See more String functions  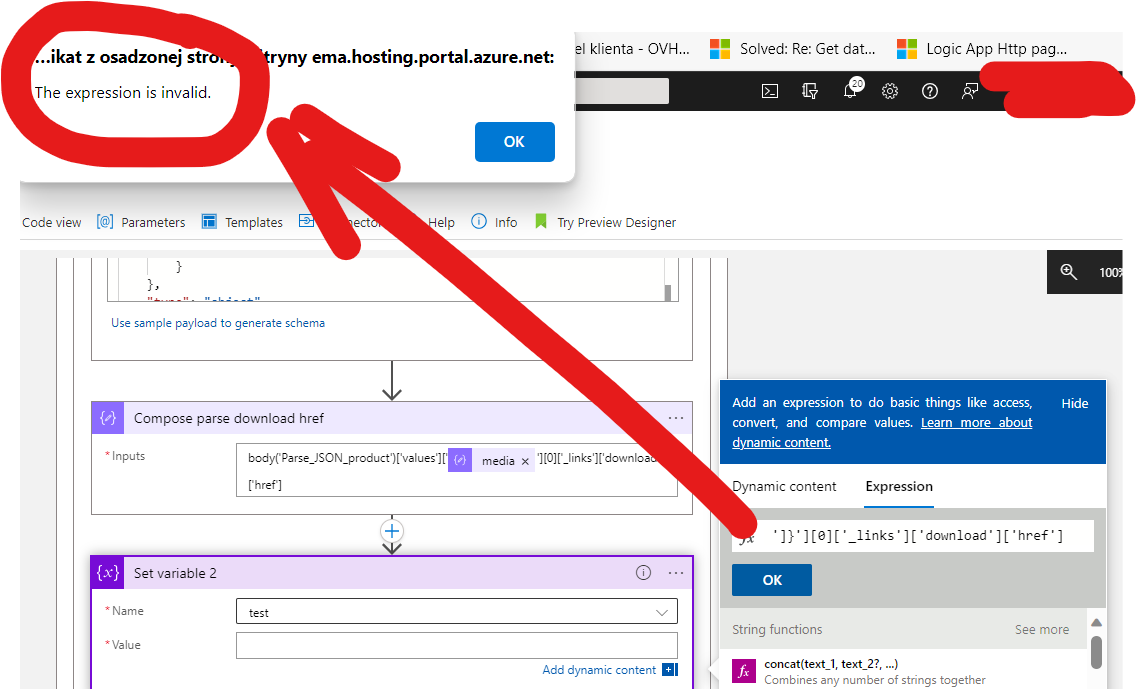[1042, 629]
